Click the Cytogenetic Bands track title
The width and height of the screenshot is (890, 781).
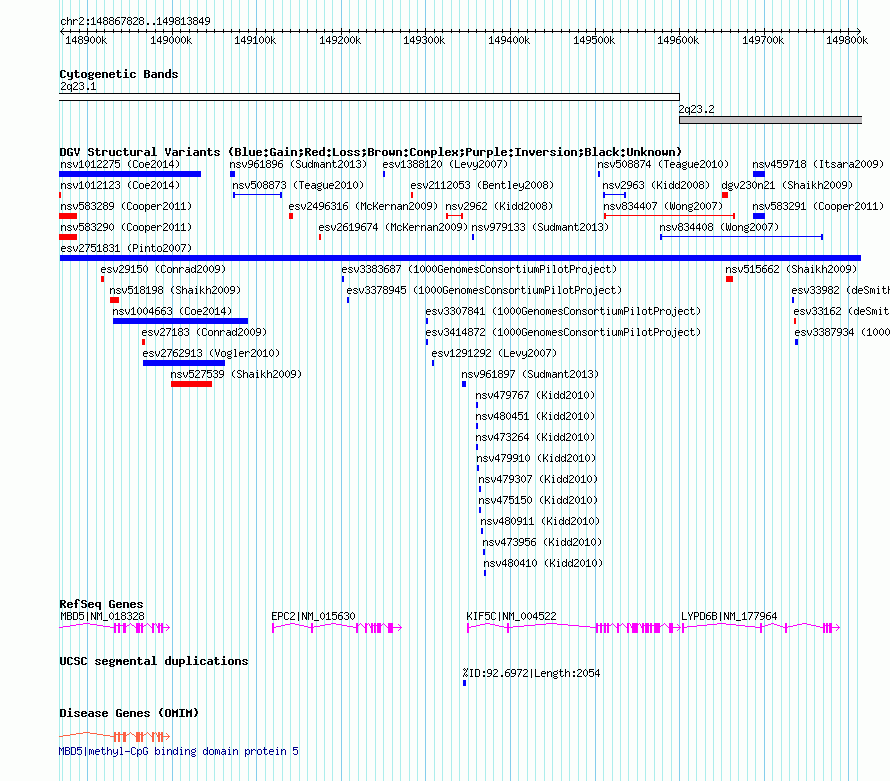pos(119,74)
